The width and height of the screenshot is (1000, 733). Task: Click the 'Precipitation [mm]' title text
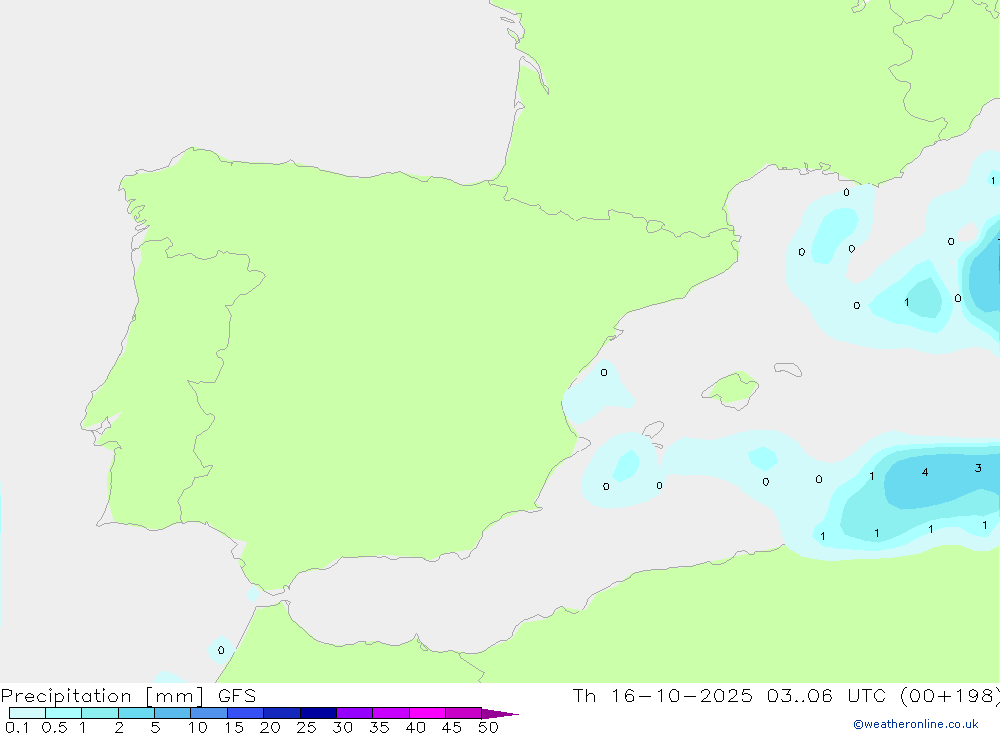click(102, 696)
